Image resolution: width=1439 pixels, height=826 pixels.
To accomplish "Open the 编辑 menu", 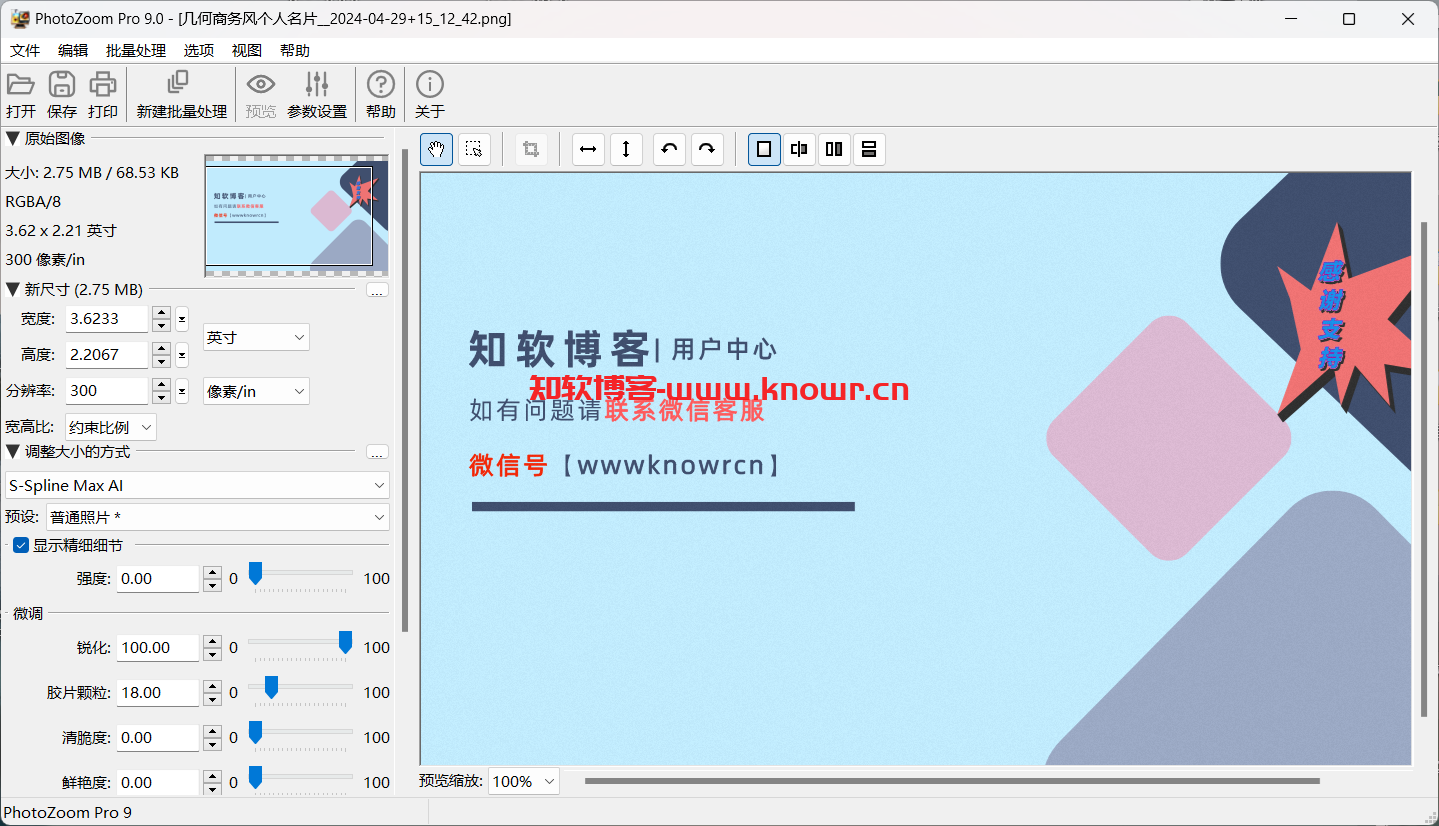I will pos(73,50).
